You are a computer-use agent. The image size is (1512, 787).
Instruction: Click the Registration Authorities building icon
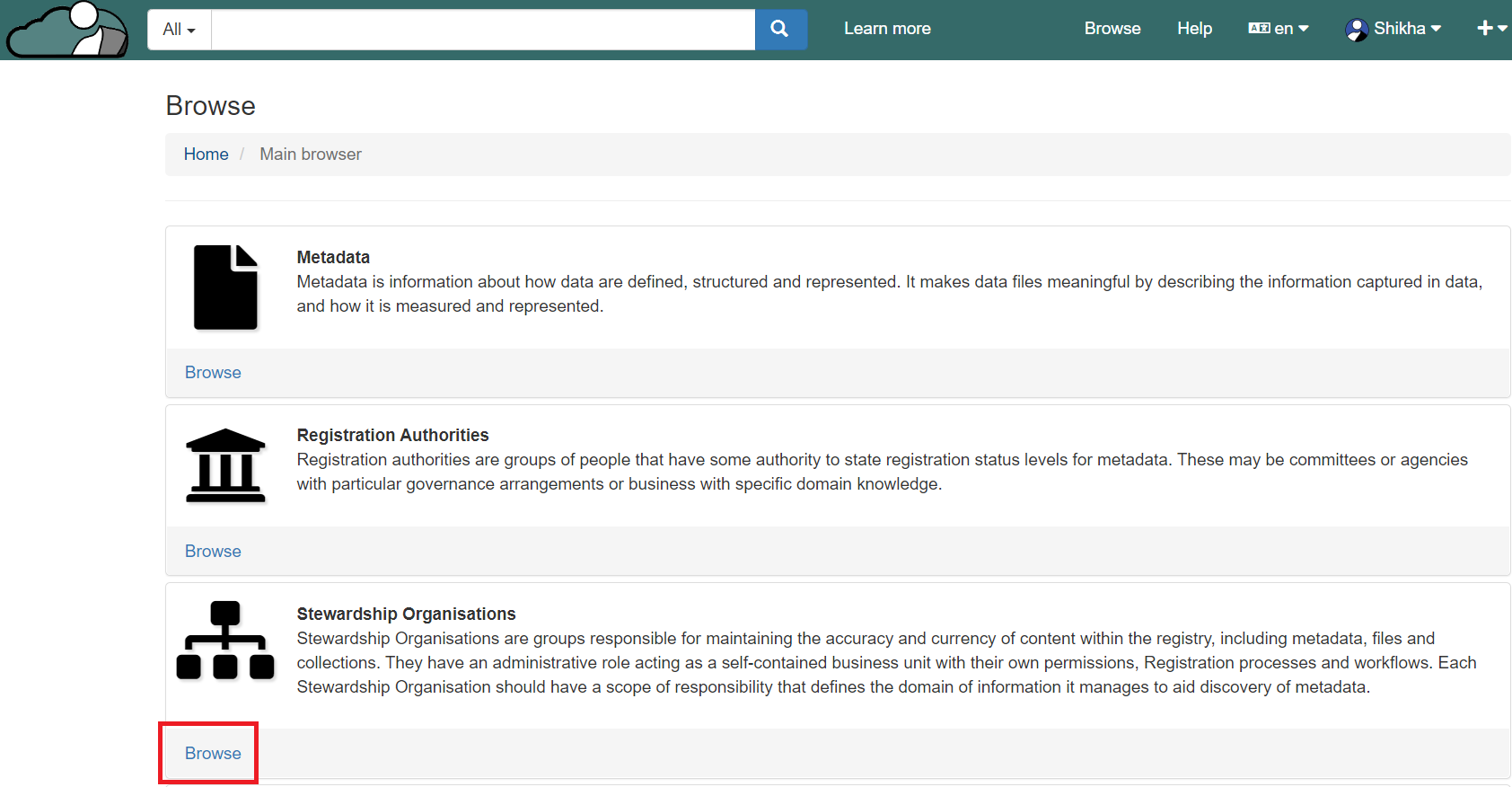click(x=225, y=465)
